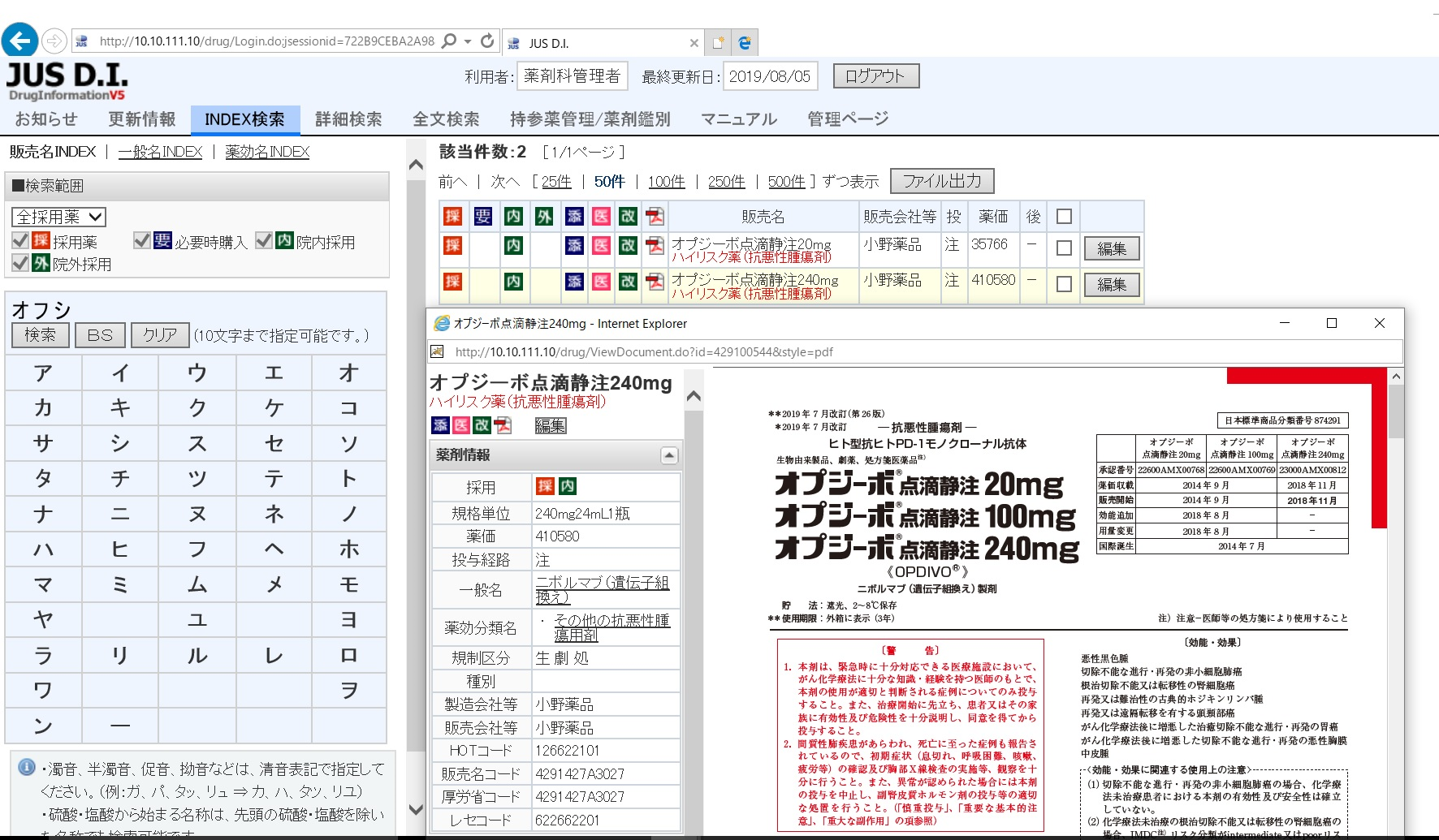Click the 検索 button
The height and width of the screenshot is (840, 1439).
pyautogui.click(x=40, y=335)
